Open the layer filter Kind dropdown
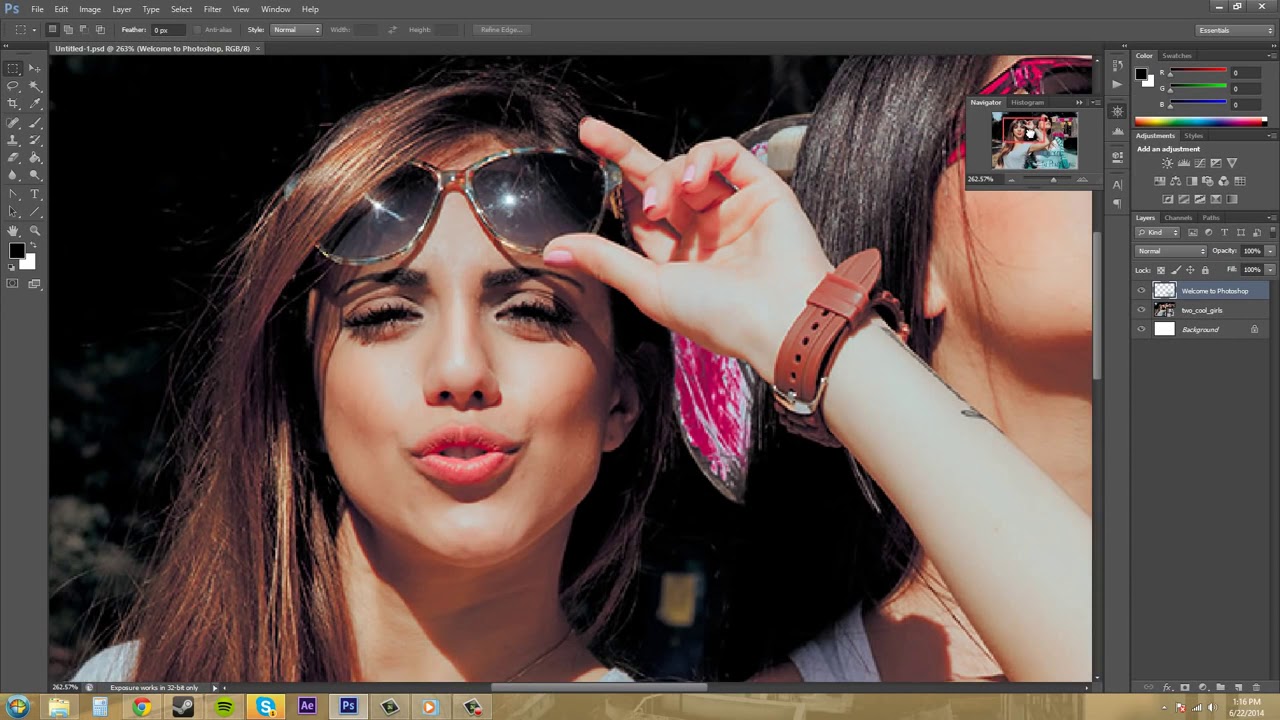 [1157, 232]
